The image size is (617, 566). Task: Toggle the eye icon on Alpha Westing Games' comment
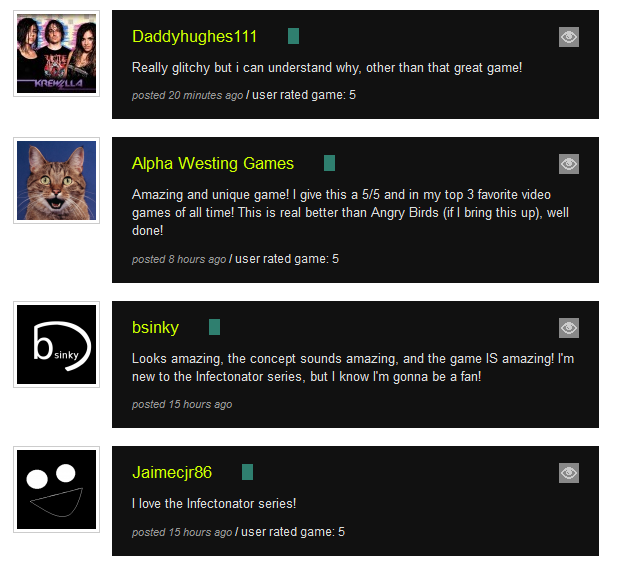pos(569,164)
